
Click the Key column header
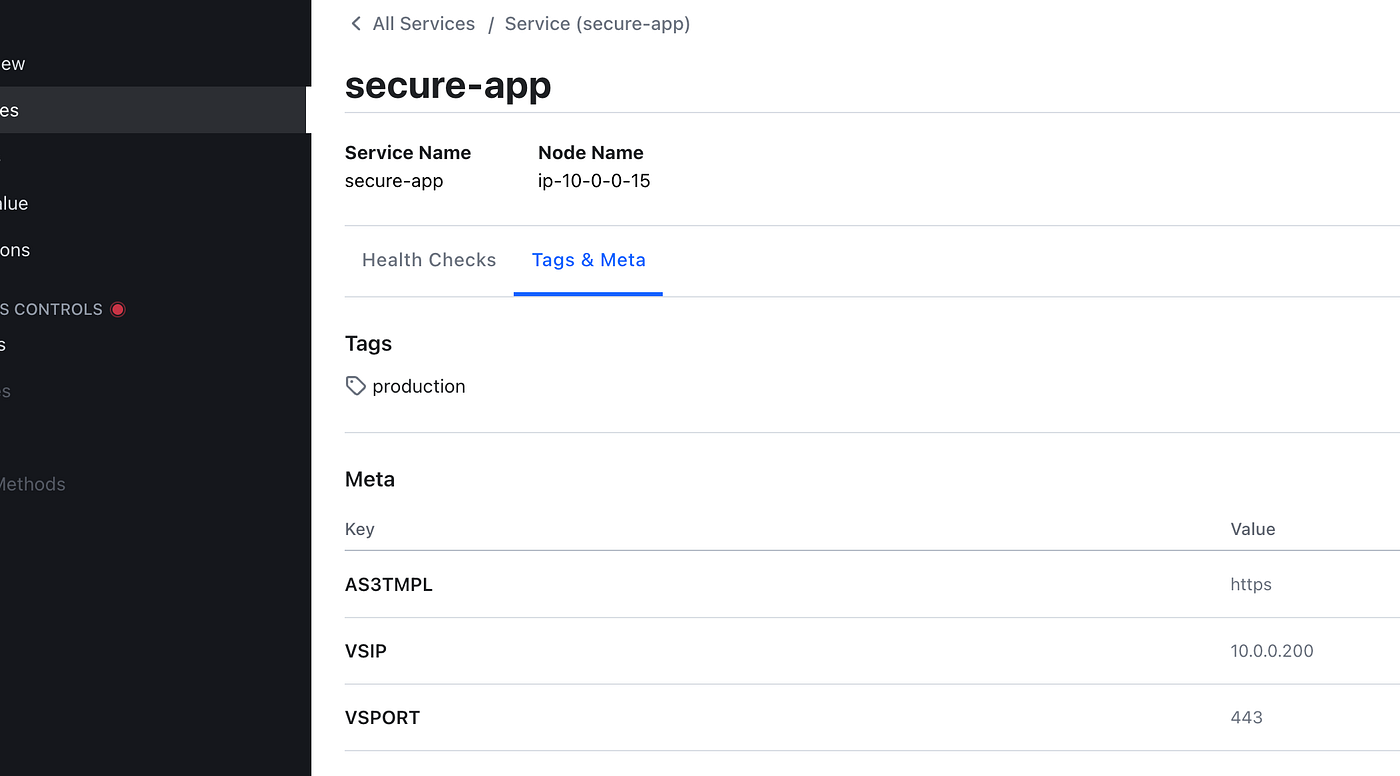[359, 529]
